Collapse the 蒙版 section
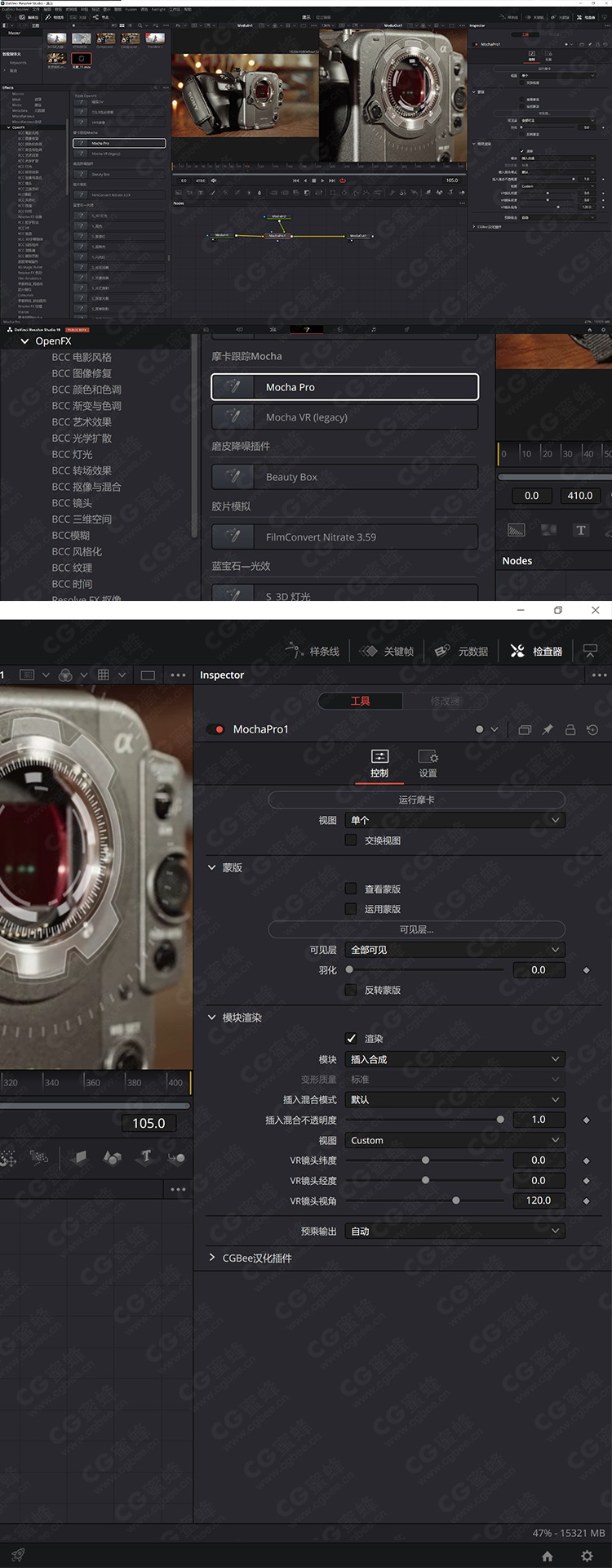Viewport: 612px width, 1568px height. [x=211, y=867]
